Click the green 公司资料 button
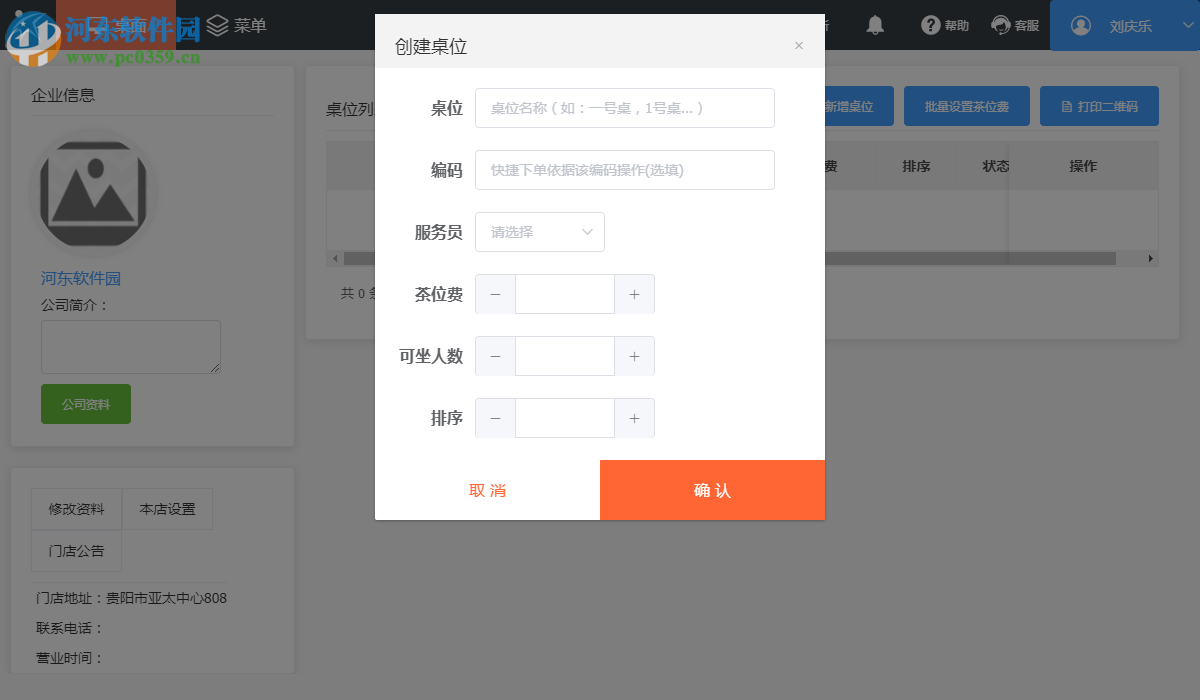The width and height of the screenshot is (1200, 700). [85, 403]
